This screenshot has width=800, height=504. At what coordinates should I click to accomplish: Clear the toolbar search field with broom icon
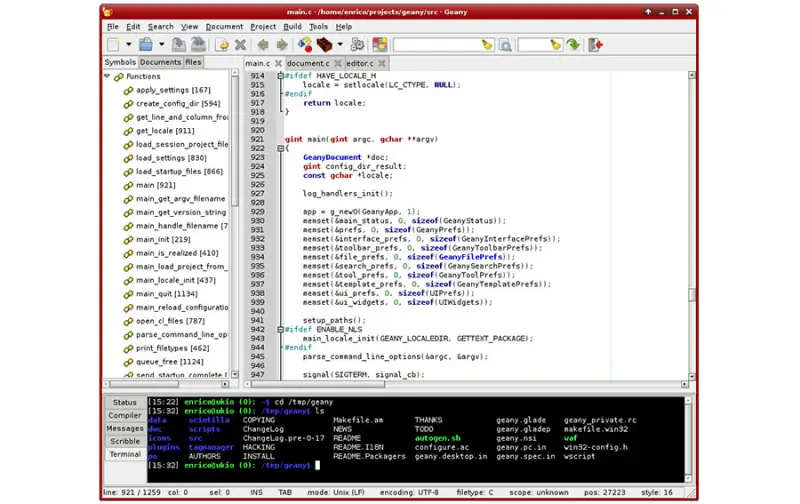(487, 45)
